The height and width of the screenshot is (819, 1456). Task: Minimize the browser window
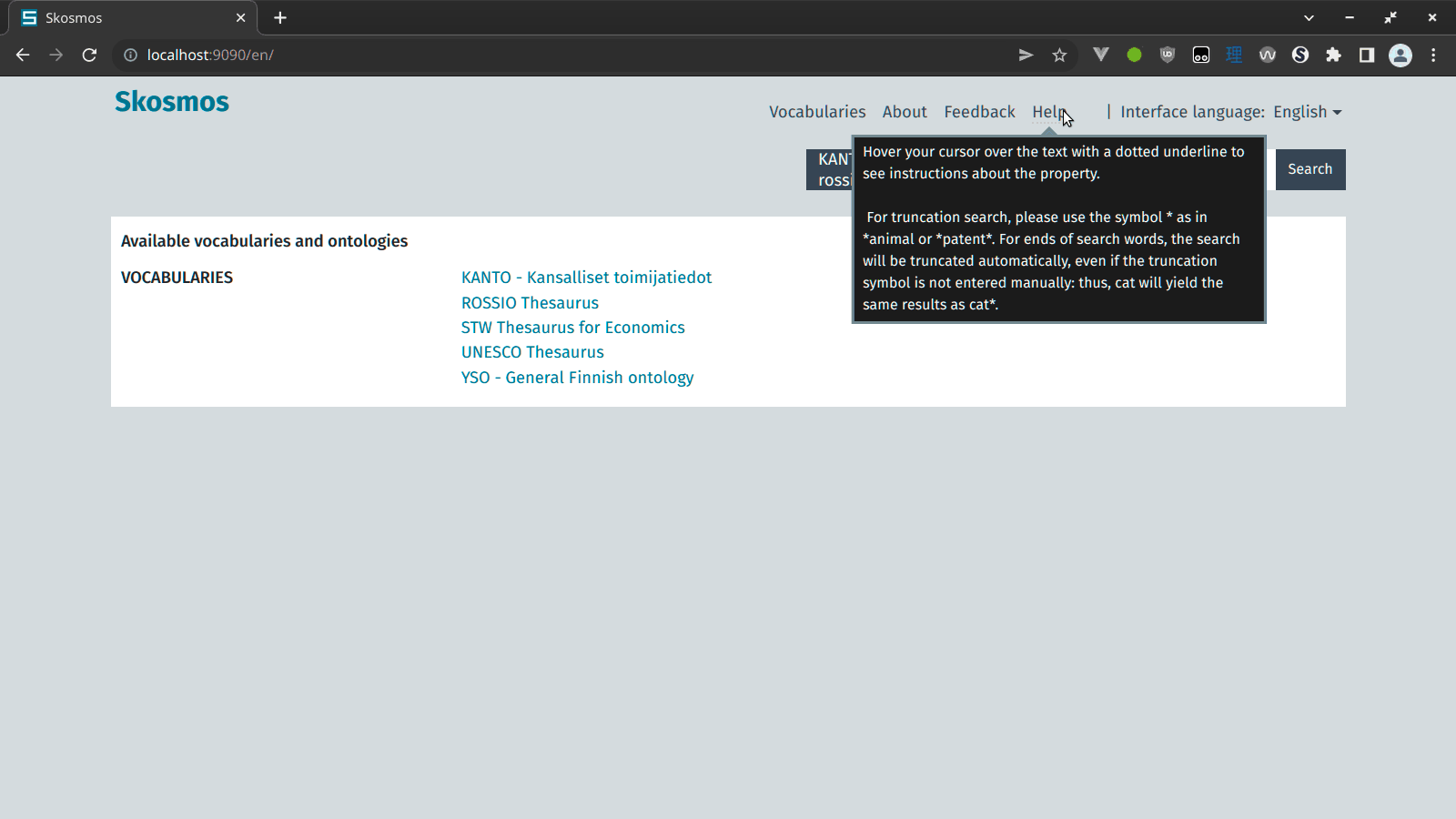[x=1350, y=17]
